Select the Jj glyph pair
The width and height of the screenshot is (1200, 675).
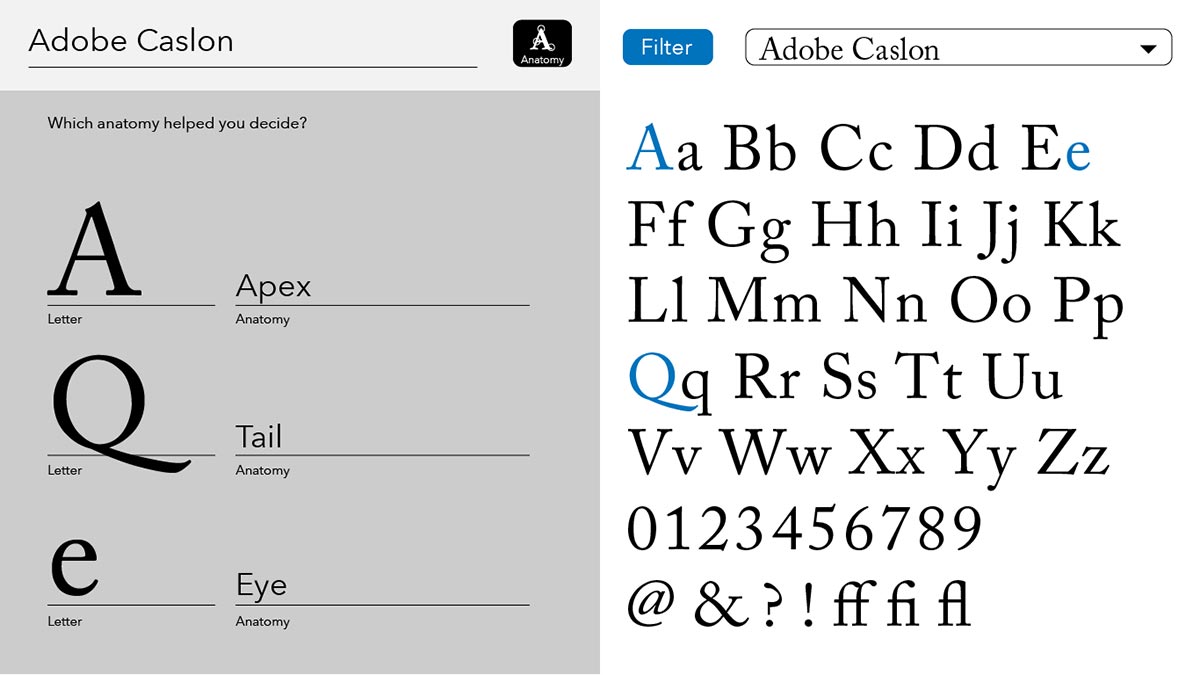pos(1001,230)
